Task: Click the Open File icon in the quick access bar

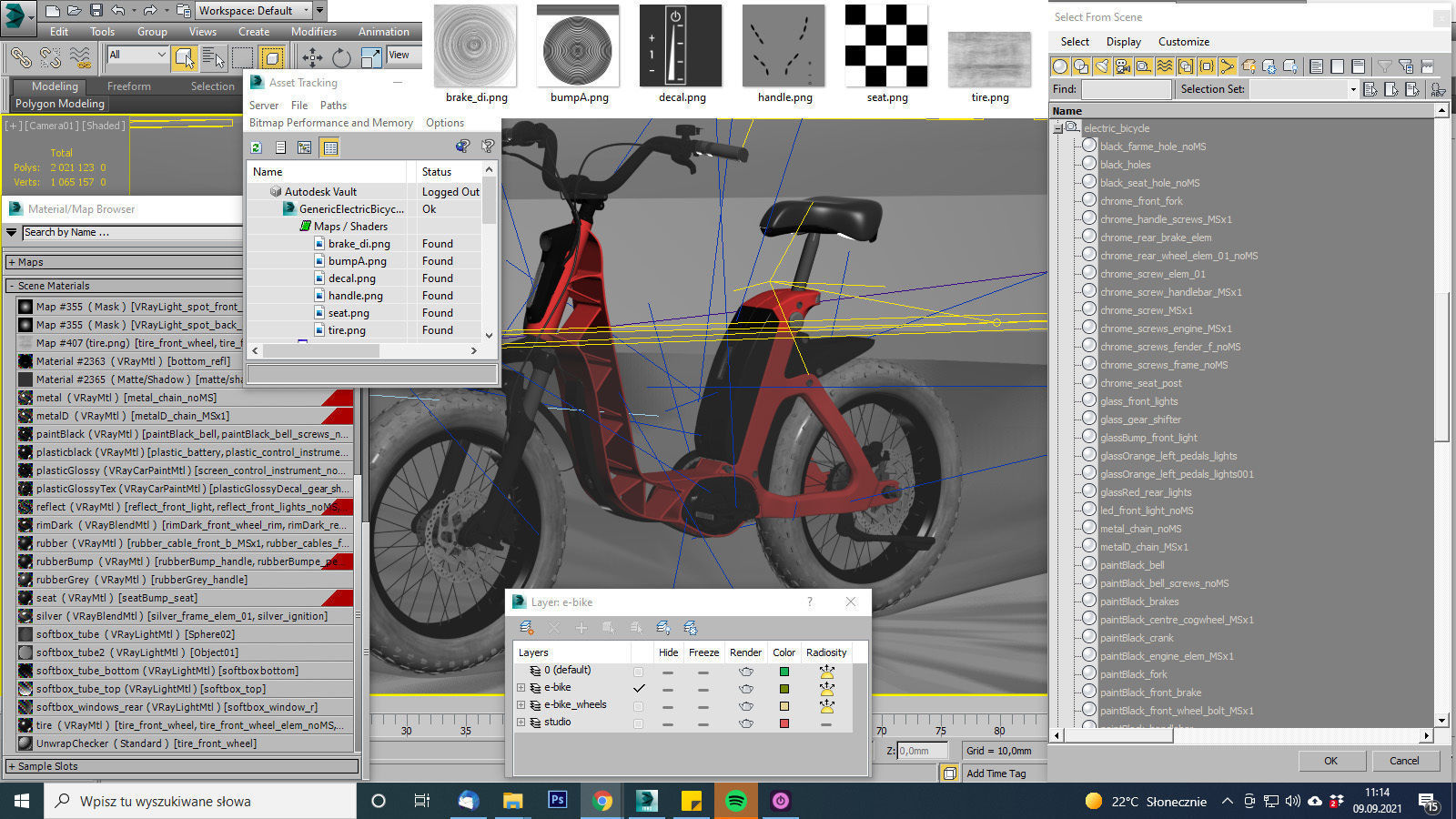Action: (x=75, y=11)
